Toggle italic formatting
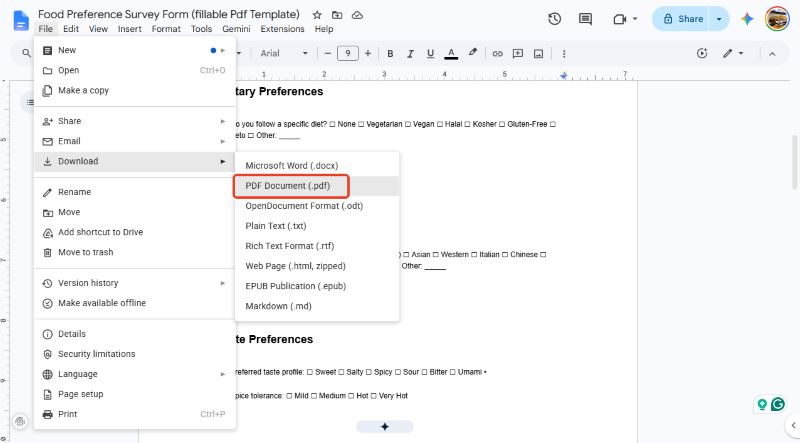Viewport: 800px width, 443px height. (410, 53)
